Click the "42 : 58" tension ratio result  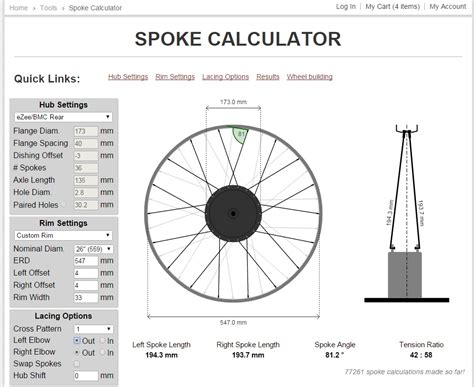[421, 355]
